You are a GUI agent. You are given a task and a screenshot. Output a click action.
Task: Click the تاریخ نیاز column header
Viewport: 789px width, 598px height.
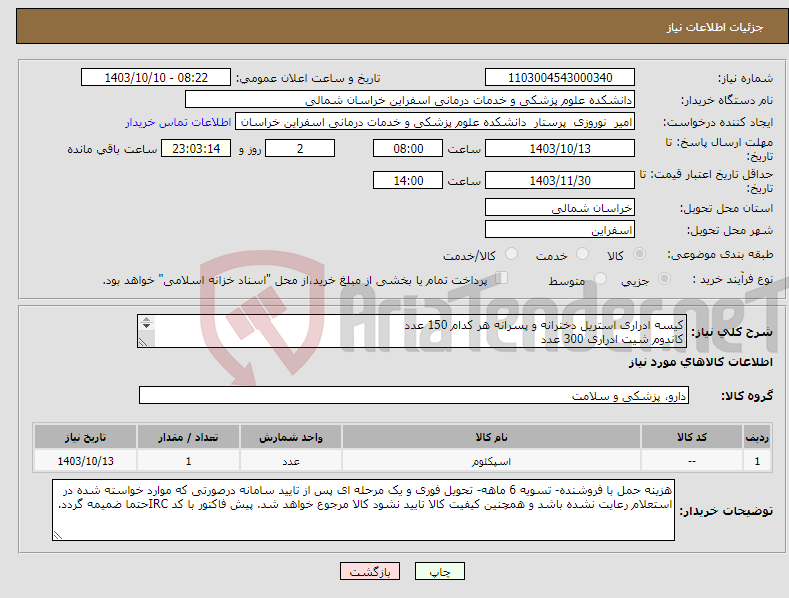(x=86, y=437)
